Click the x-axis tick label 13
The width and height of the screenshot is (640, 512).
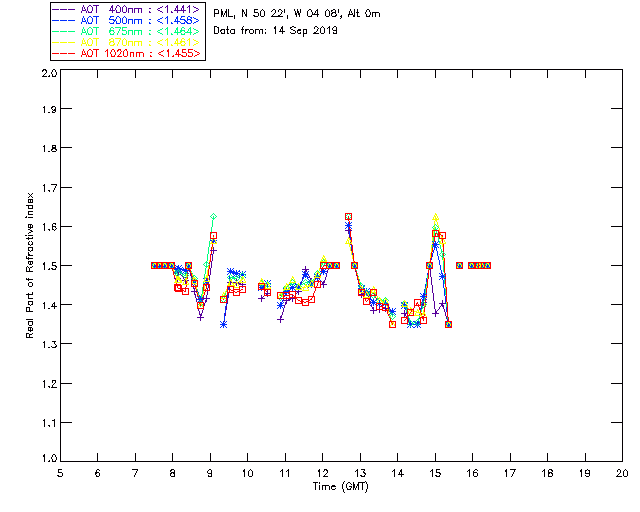[360, 473]
